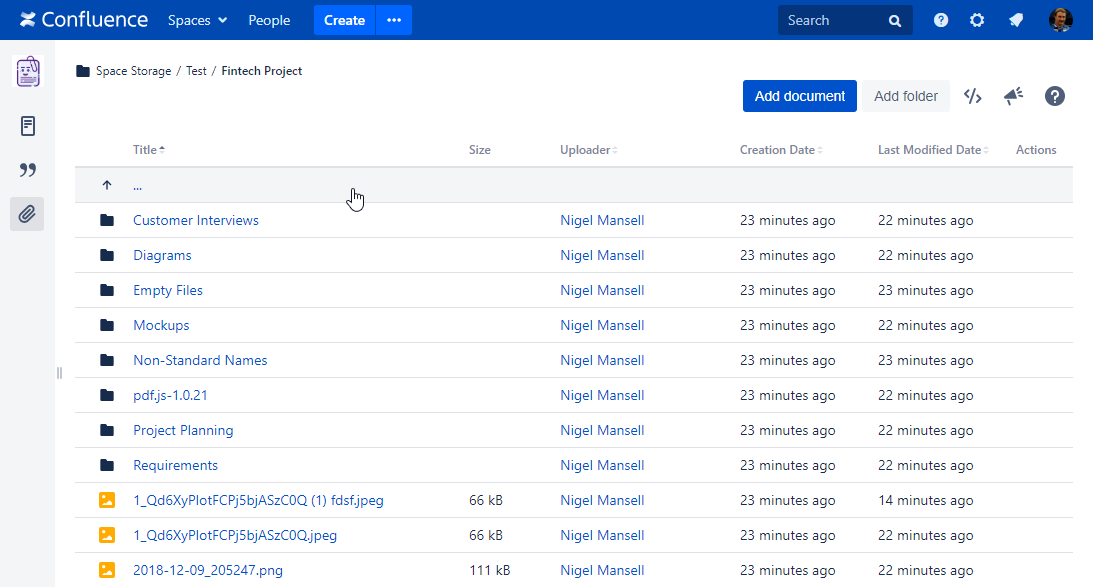Open Confluence settings gear icon
The width and height of the screenshot is (1093, 587).
coord(977,20)
